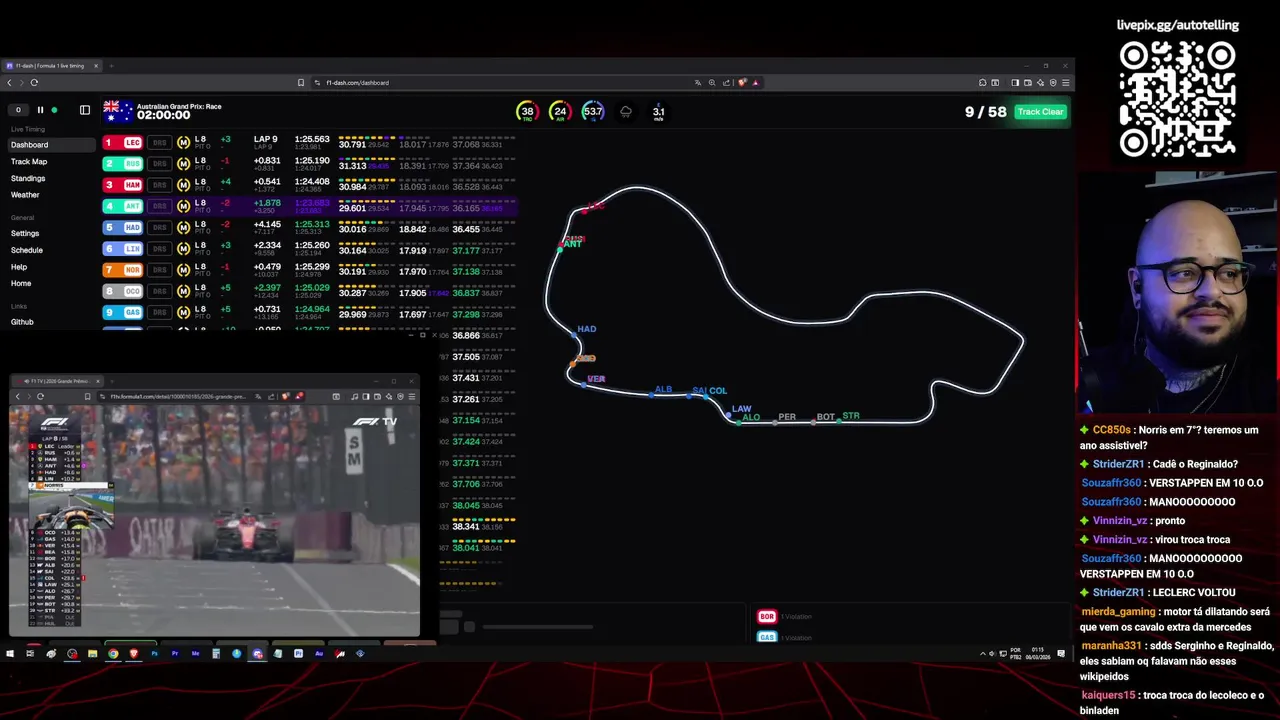Image resolution: width=1280 pixels, height=720 pixels.
Task: Go back in the f1-dash browser
Action: [9, 83]
